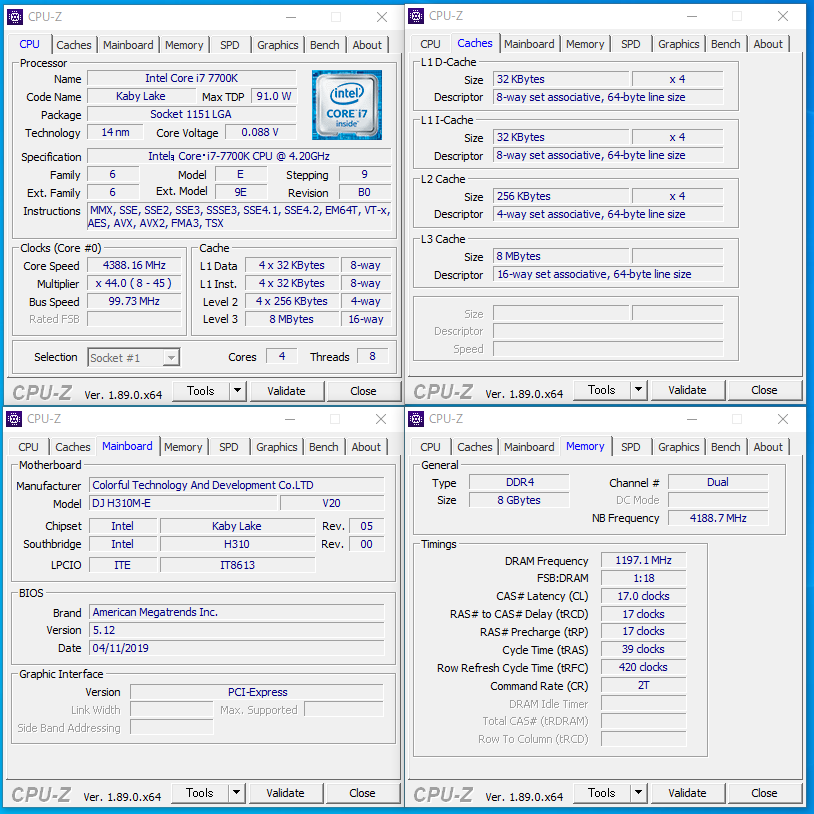814x814 pixels.
Task: Select About tab in Mainboard window
Action: [366, 447]
